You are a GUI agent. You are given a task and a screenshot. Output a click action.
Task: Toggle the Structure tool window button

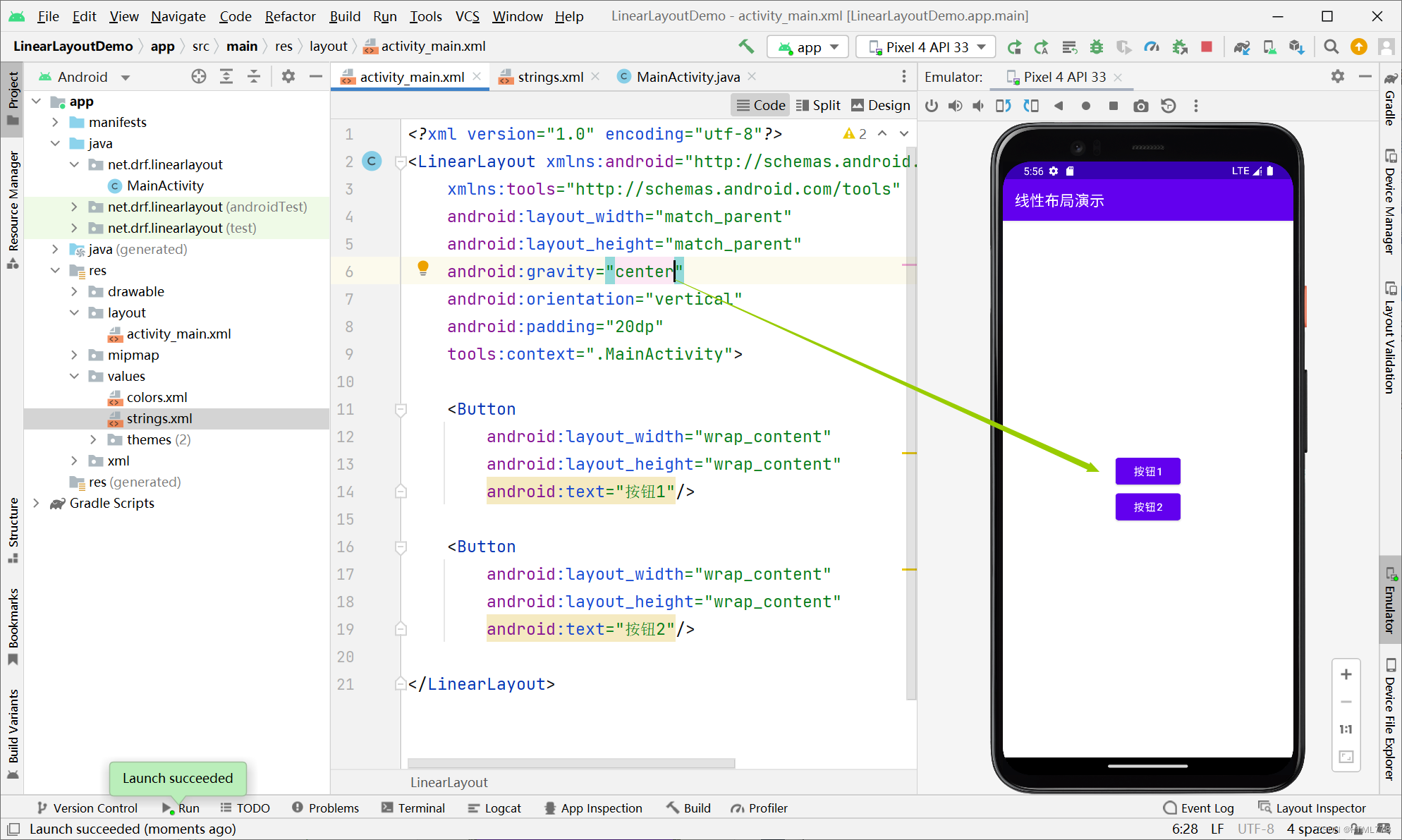tap(13, 530)
